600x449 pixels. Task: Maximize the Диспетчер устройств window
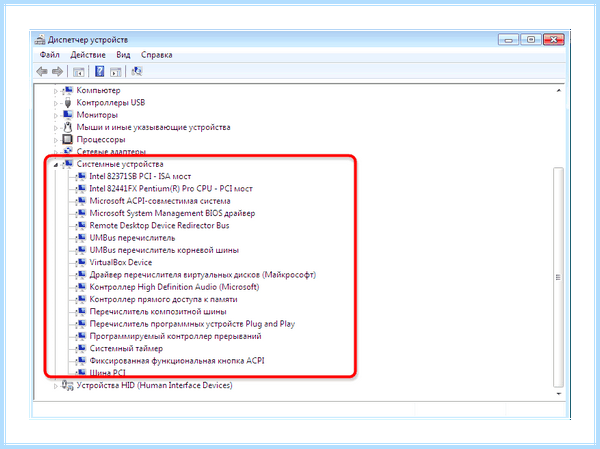tap(531, 39)
